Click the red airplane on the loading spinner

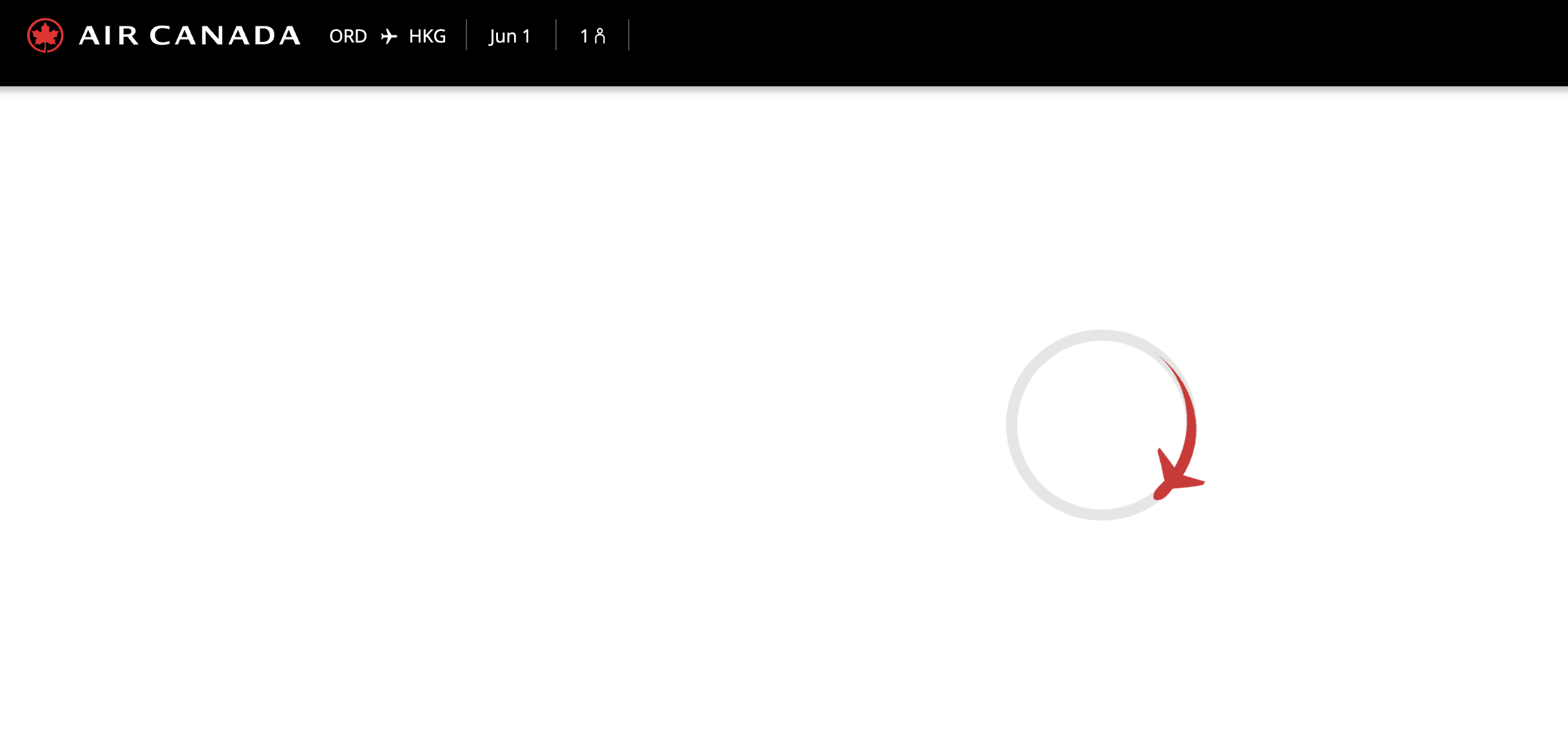(1178, 475)
